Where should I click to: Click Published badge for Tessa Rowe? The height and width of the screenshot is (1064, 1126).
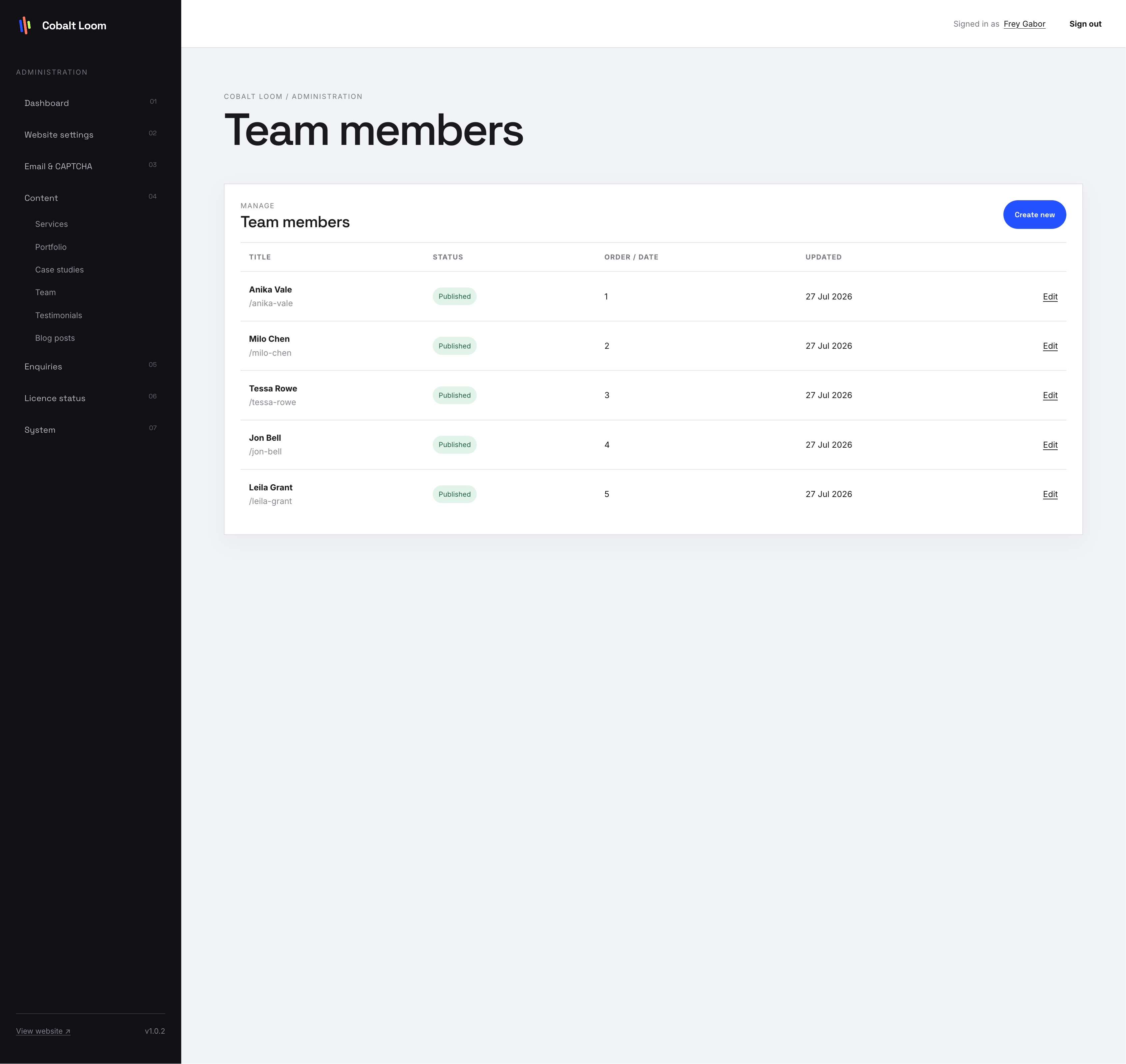[x=454, y=395]
